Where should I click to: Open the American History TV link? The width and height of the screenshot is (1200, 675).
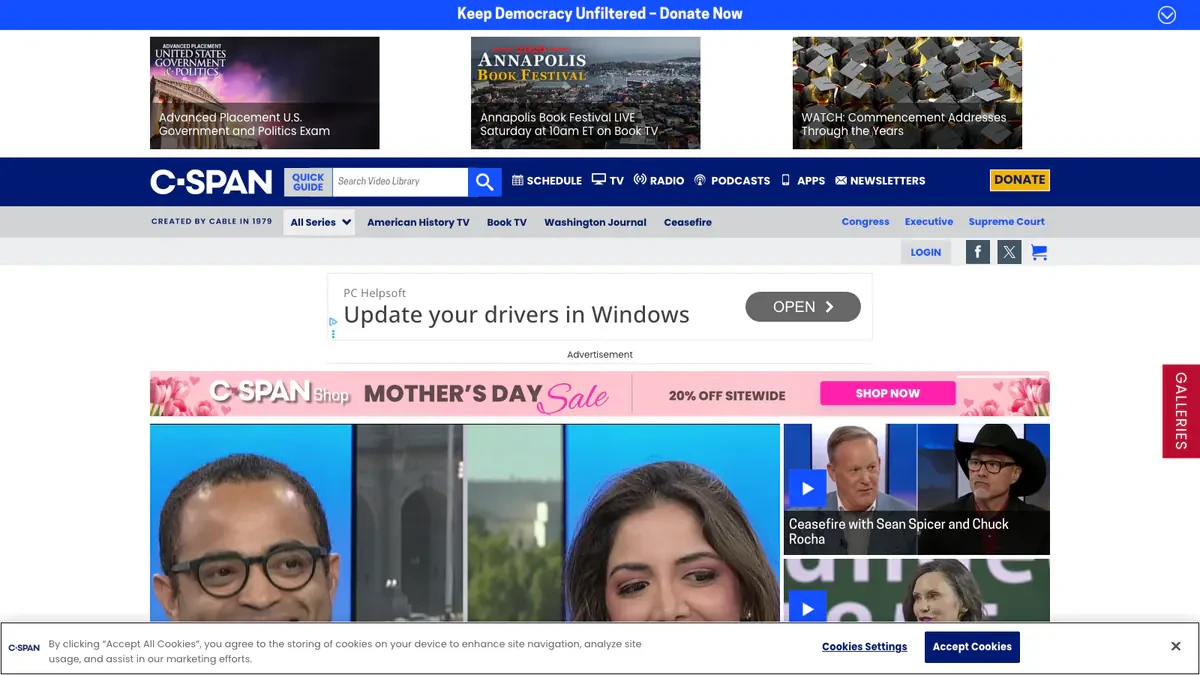[418, 222]
